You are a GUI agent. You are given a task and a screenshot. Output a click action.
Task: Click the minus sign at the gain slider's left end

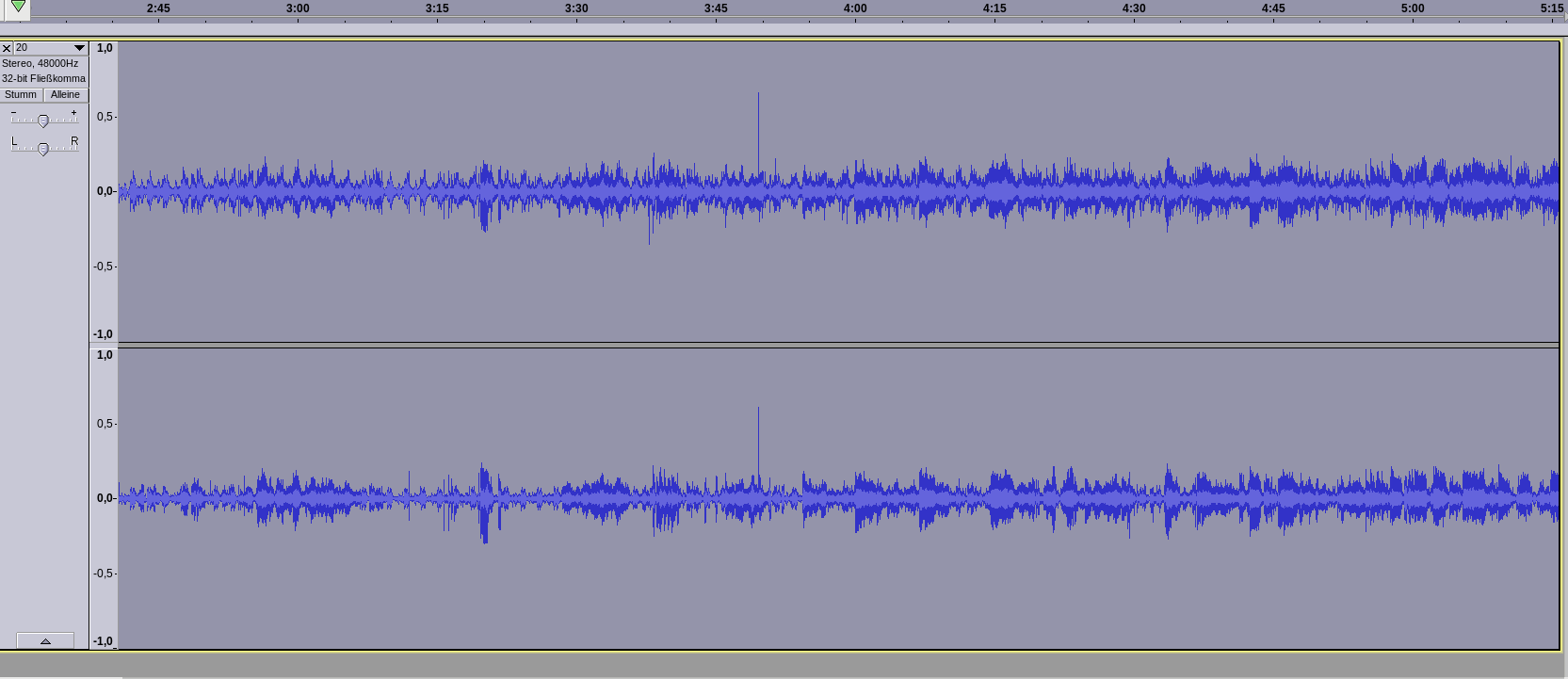(13, 112)
